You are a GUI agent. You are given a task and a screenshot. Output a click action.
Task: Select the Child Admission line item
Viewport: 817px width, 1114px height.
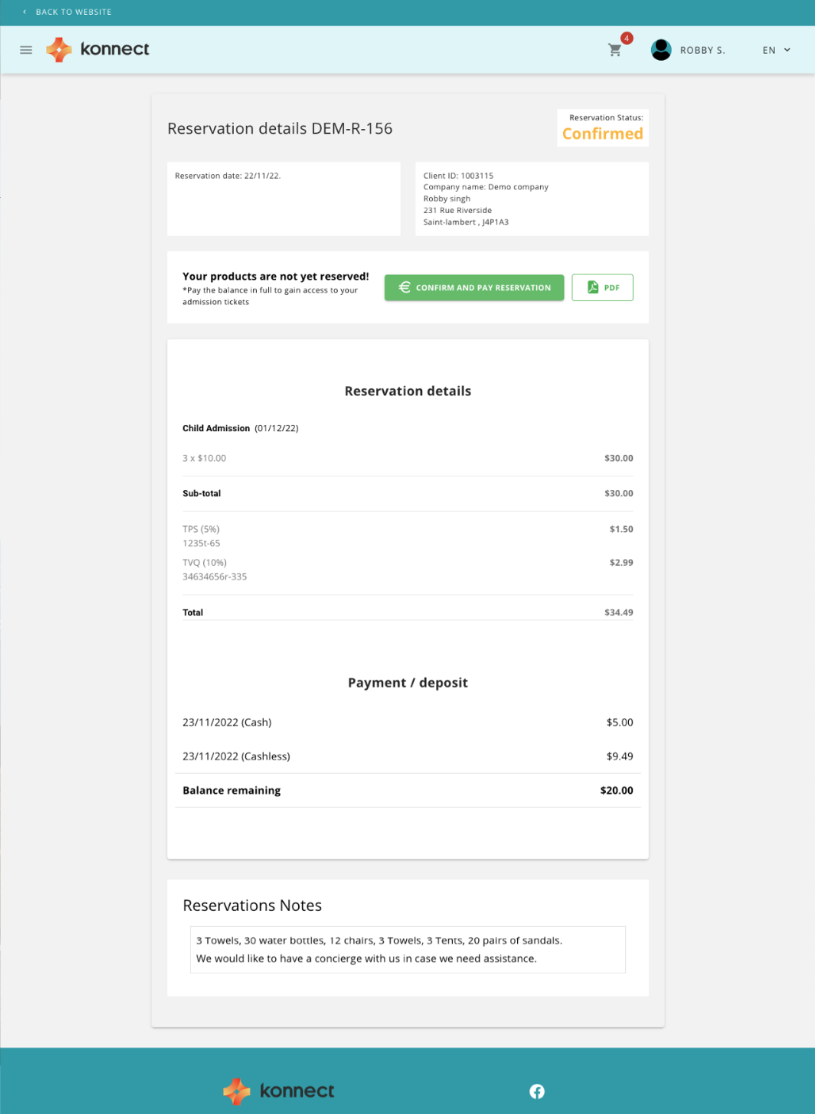click(x=216, y=428)
